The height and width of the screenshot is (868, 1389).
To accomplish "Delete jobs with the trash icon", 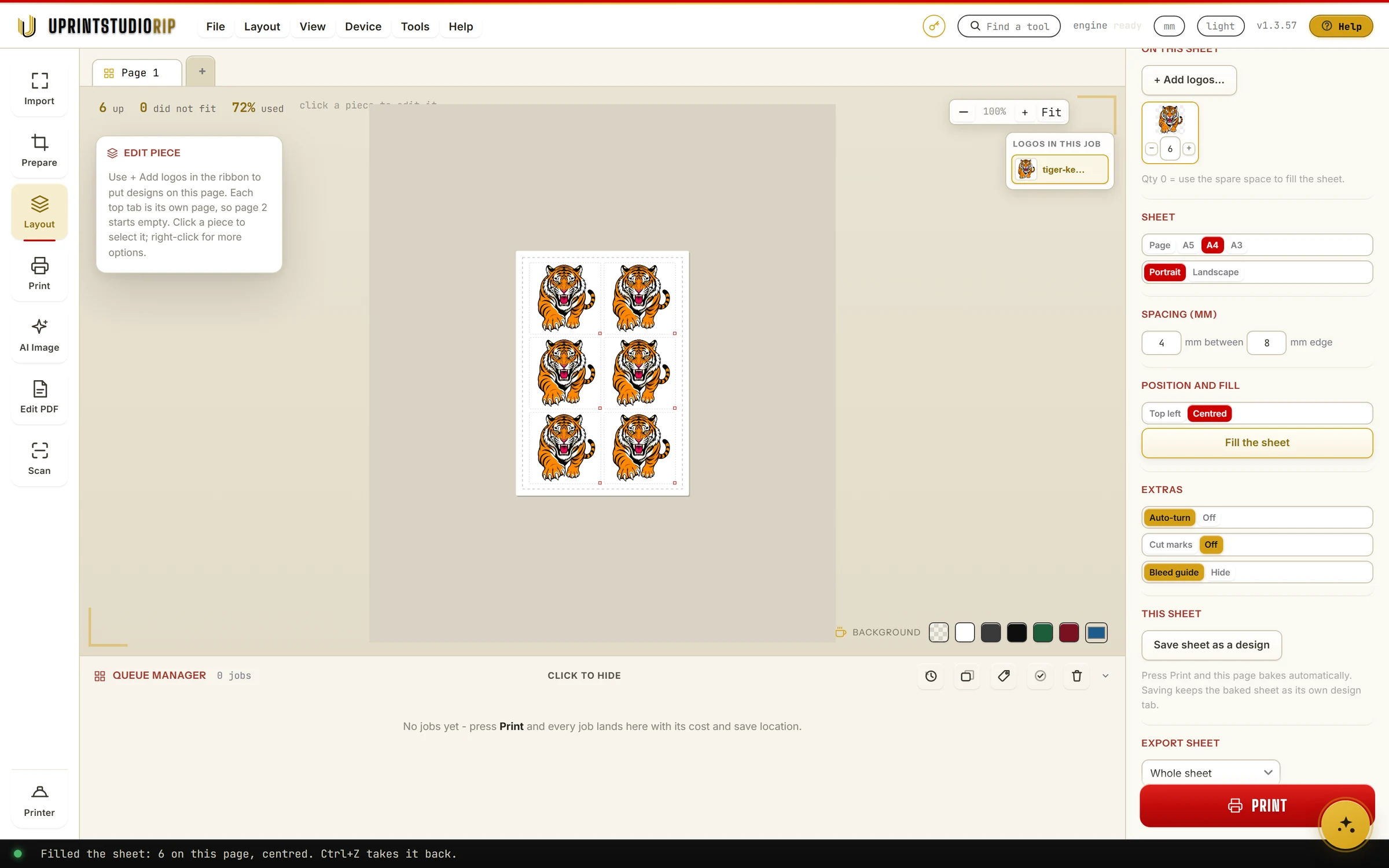I will click(x=1076, y=676).
